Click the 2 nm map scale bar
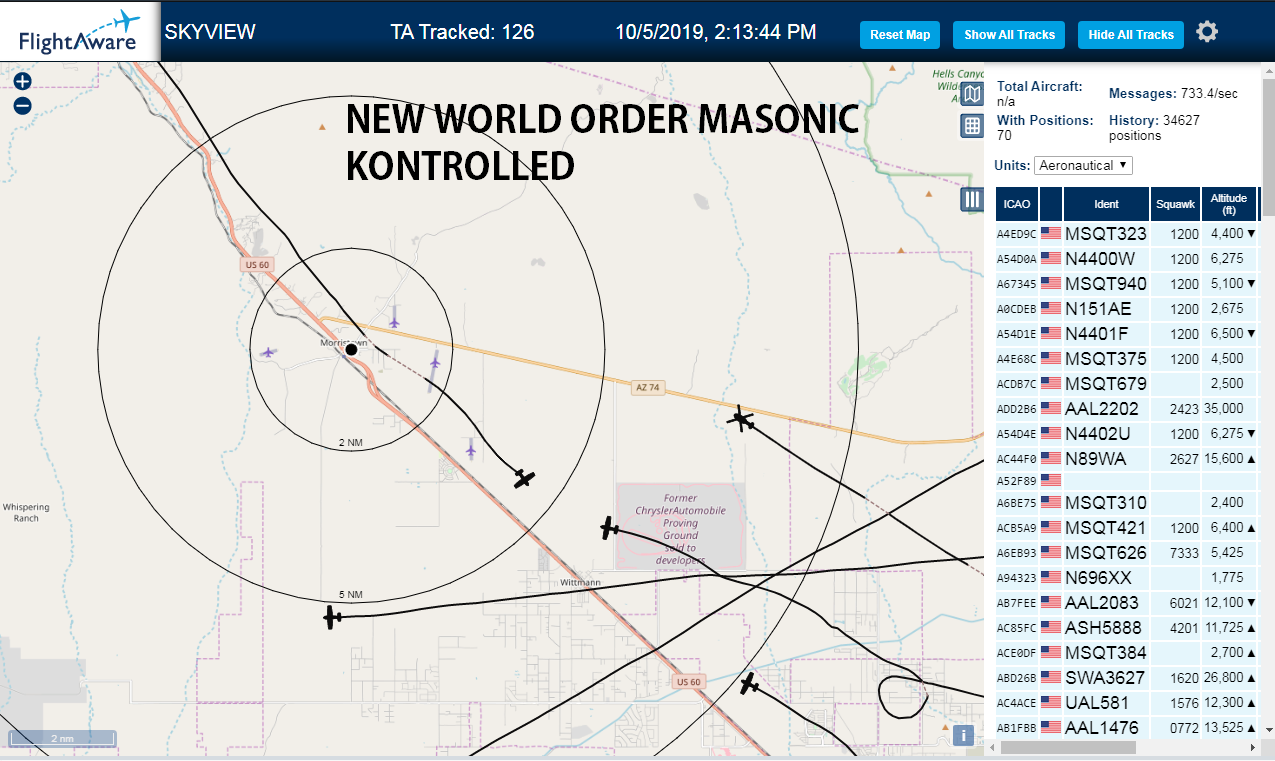 (62, 739)
